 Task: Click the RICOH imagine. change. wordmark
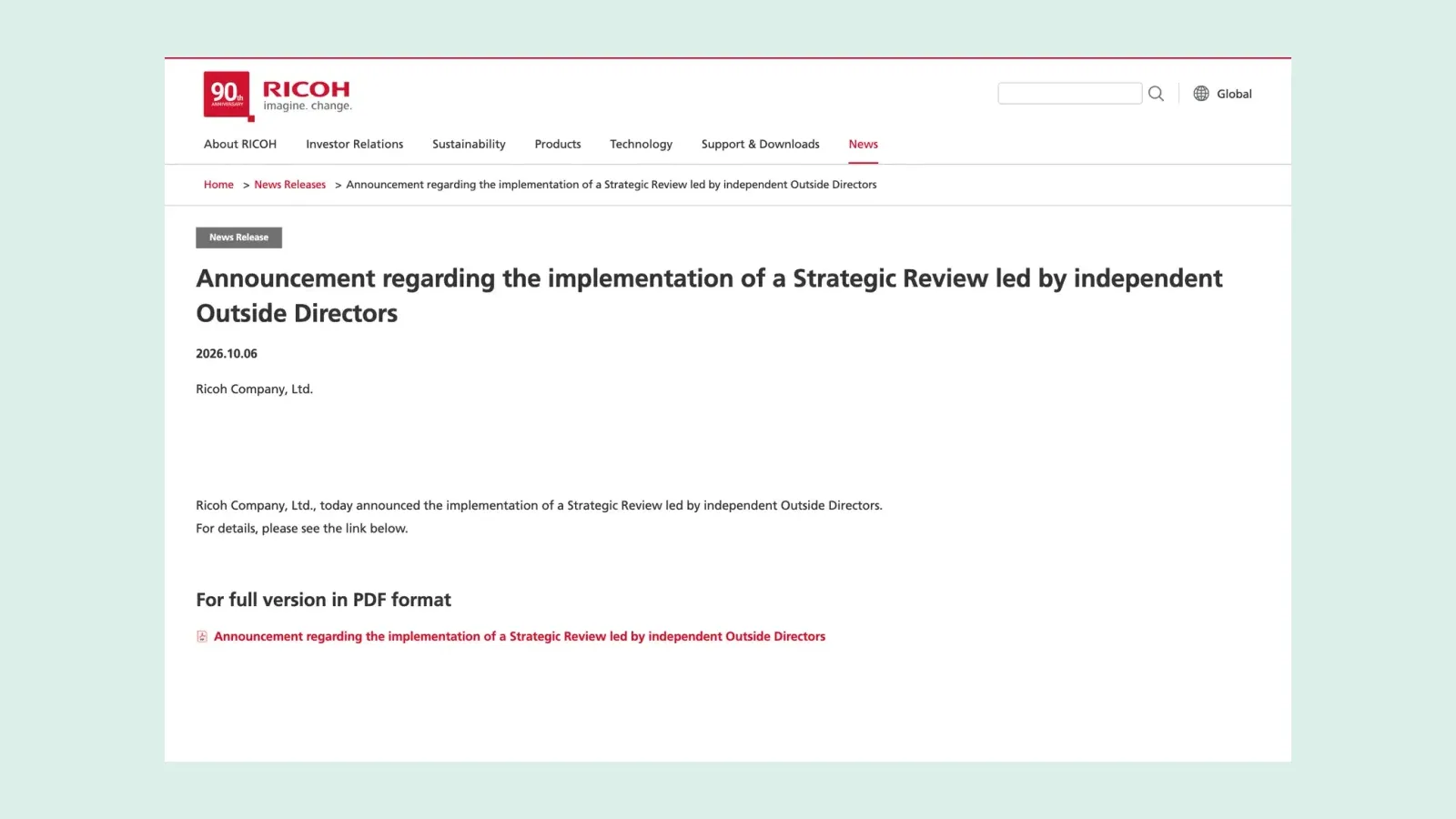point(307,95)
